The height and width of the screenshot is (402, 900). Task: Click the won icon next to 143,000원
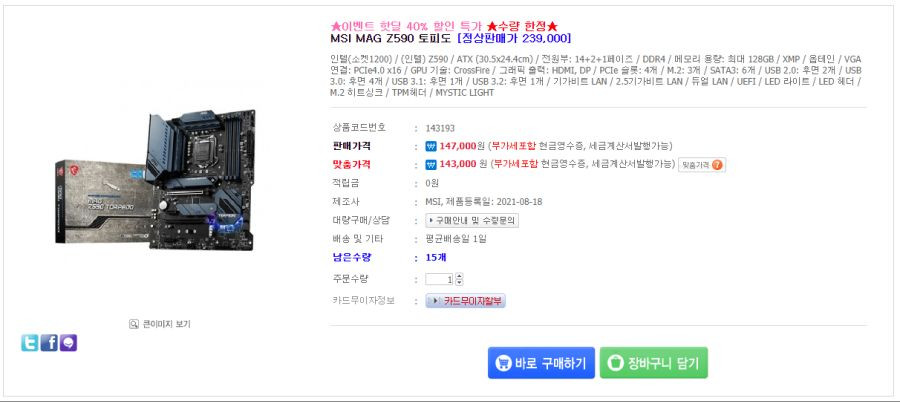point(431,164)
